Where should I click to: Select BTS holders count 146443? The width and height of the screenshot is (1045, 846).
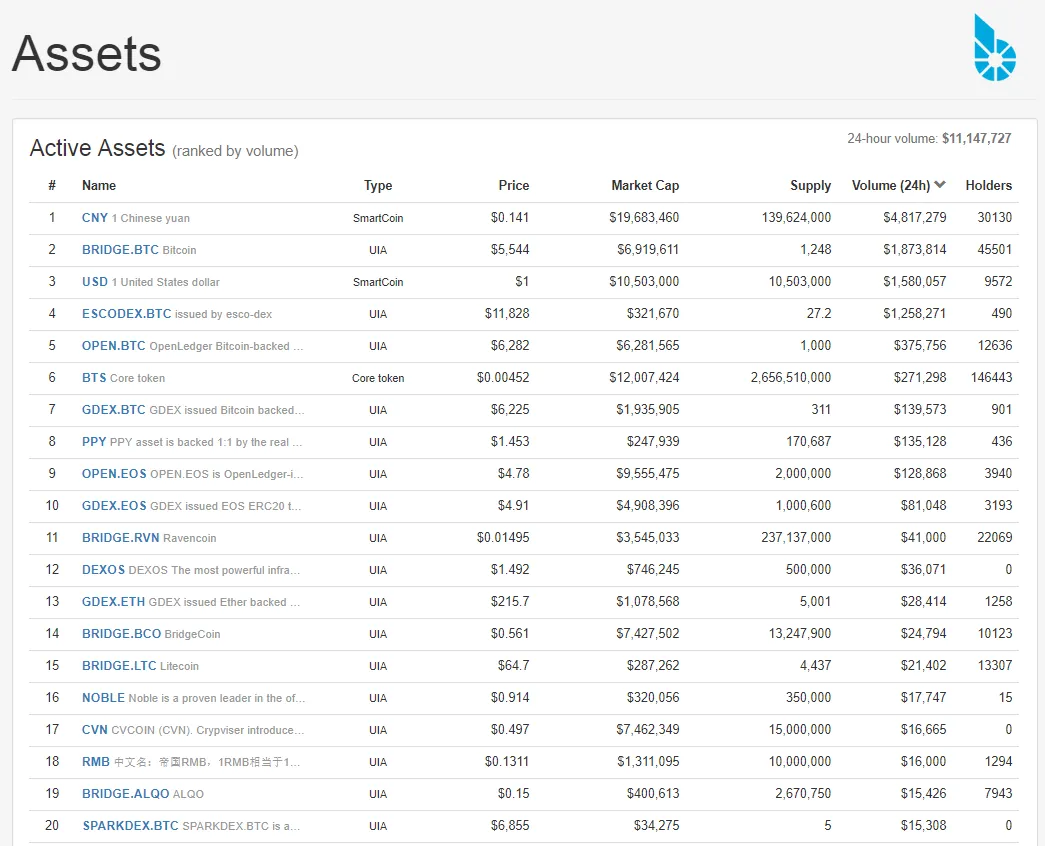tap(991, 377)
